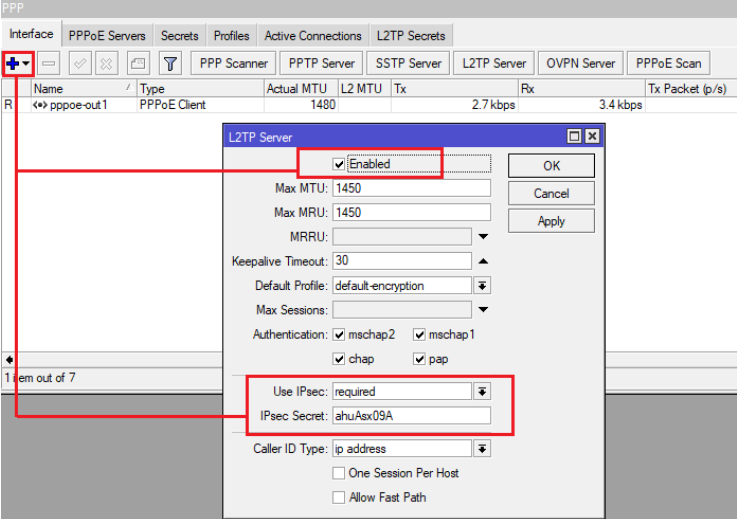
Task: Switch to the PPPoE Servers tab
Action: [x=107, y=36]
